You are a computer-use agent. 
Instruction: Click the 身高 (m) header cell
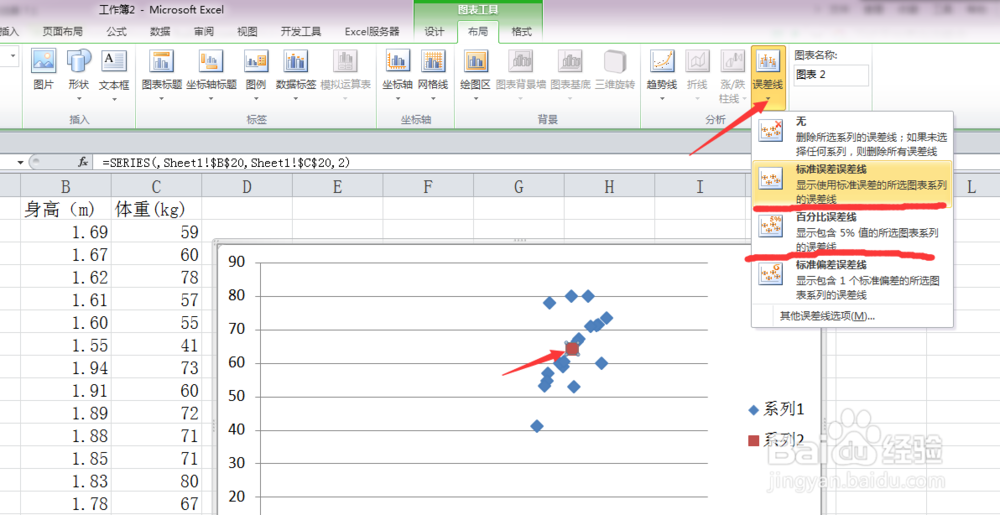point(66,208)
